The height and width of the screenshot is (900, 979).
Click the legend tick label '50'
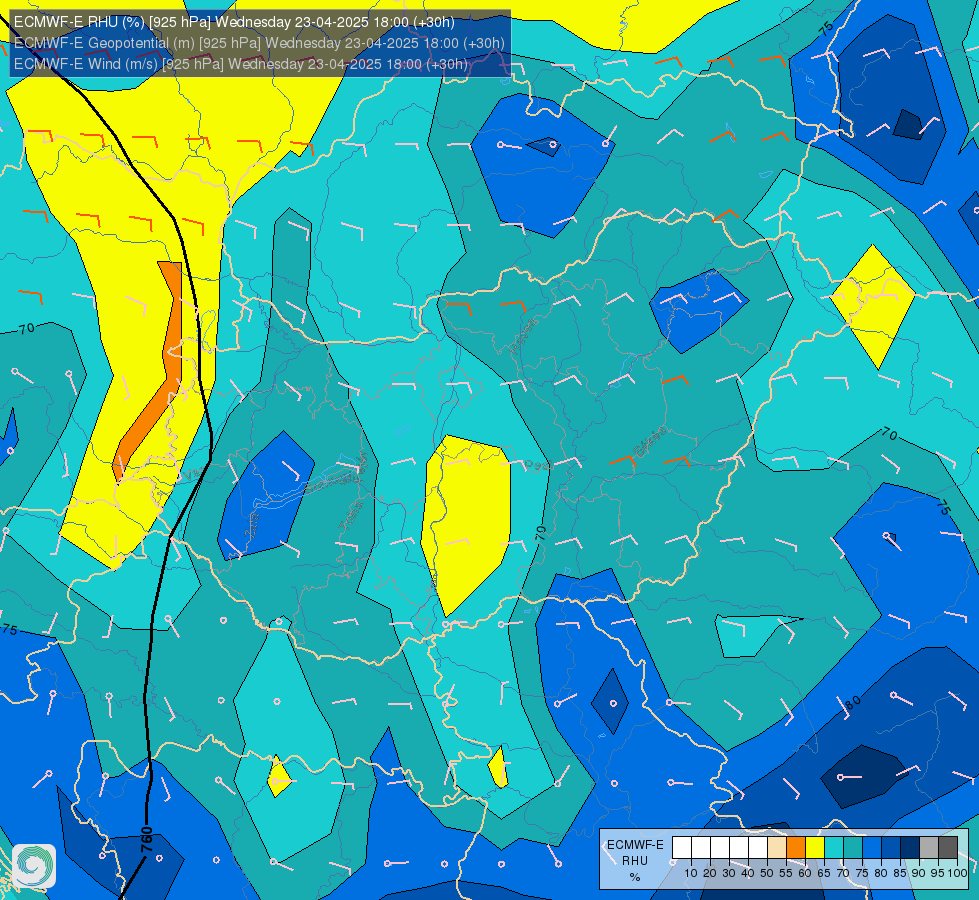tap(767, 873)
